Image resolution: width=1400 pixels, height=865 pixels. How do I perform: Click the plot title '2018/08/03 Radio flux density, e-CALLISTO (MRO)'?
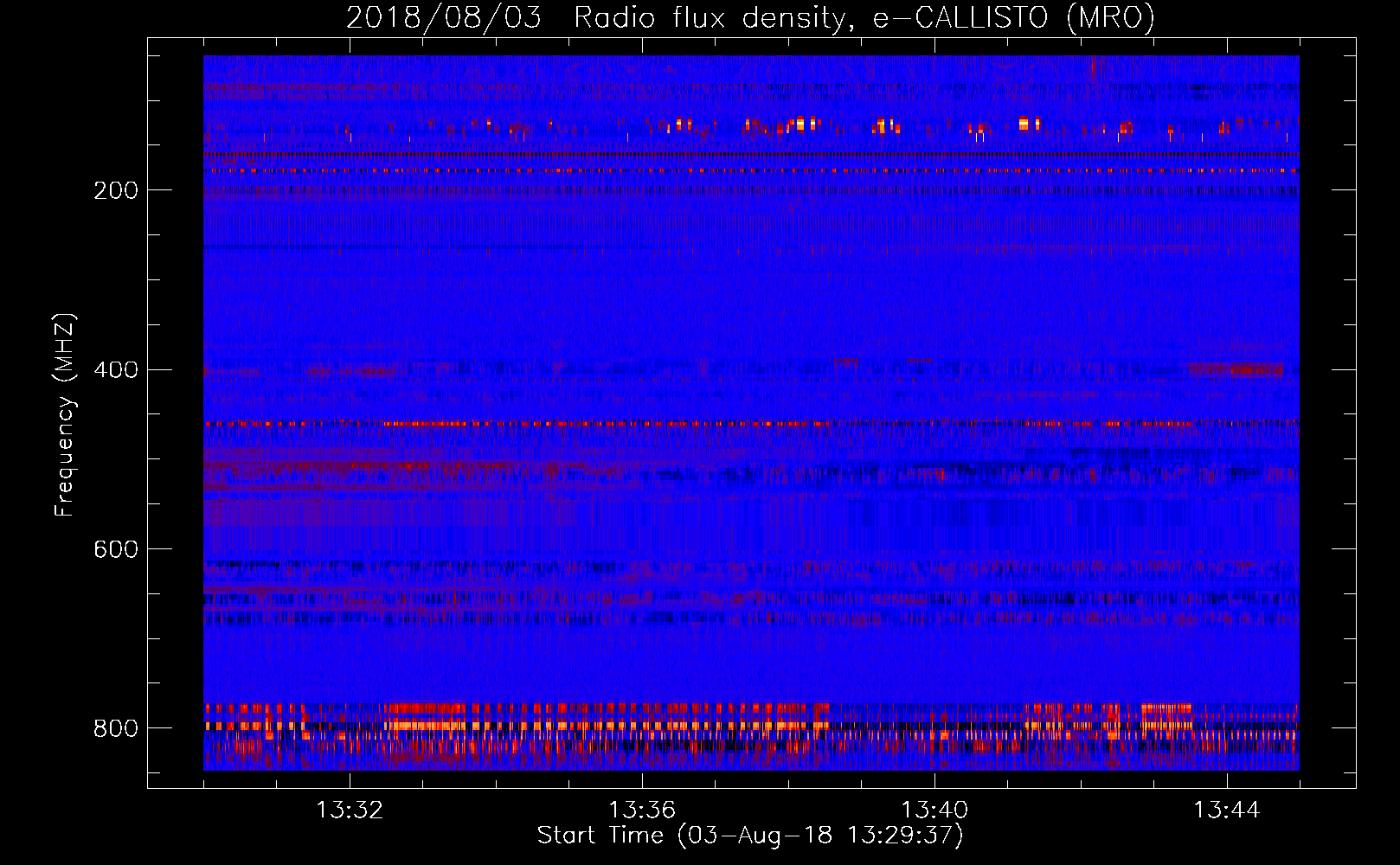click(x=750, y=18)
